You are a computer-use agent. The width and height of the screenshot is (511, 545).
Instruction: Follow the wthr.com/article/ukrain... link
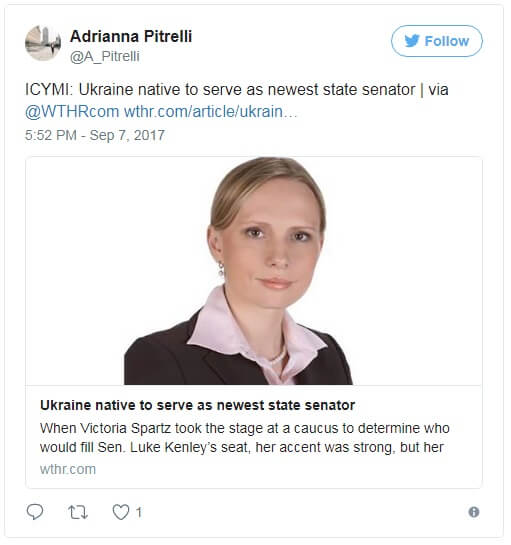click(211, 112)
